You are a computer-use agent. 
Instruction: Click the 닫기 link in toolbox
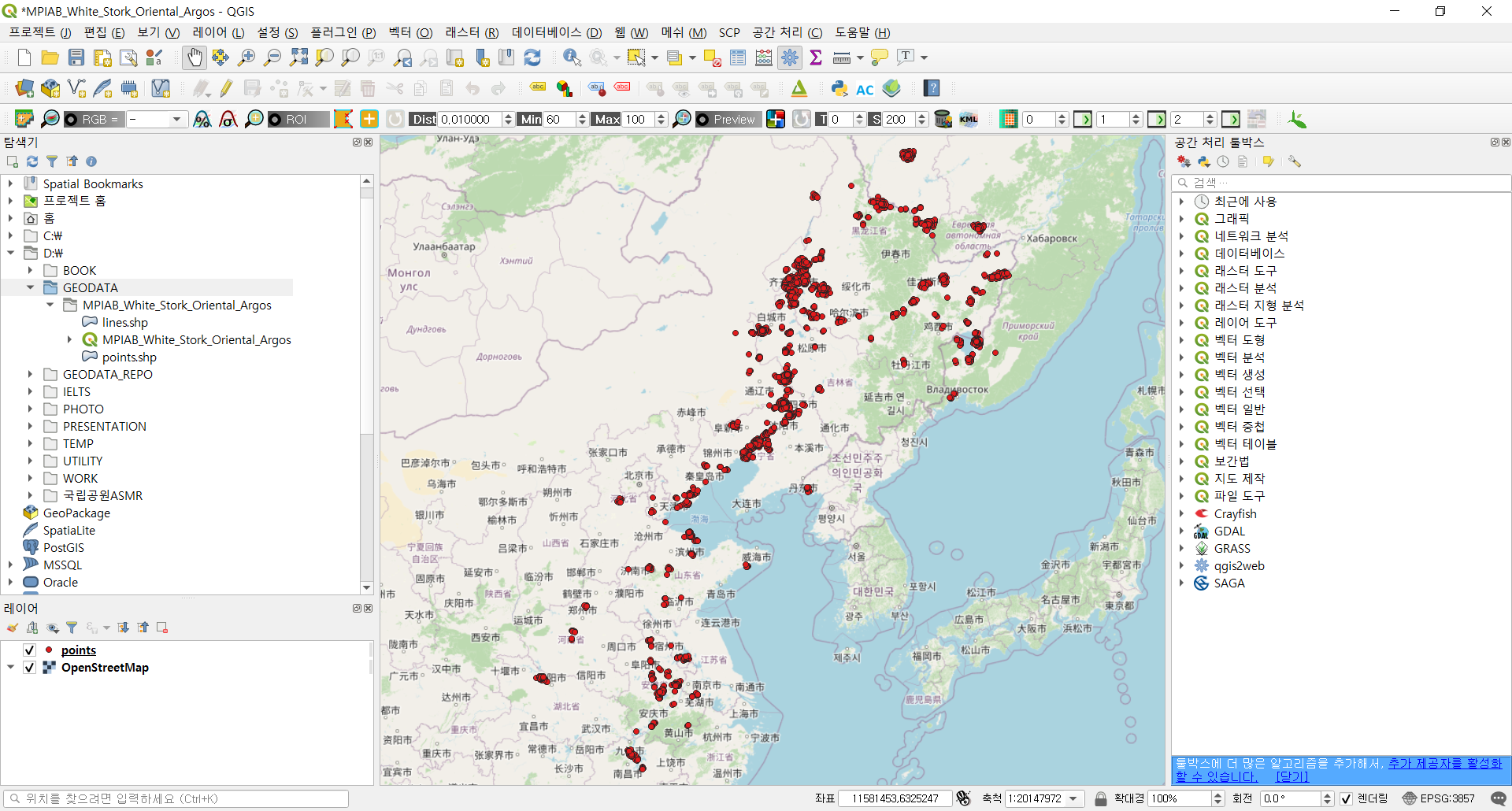coord(1292,776)
